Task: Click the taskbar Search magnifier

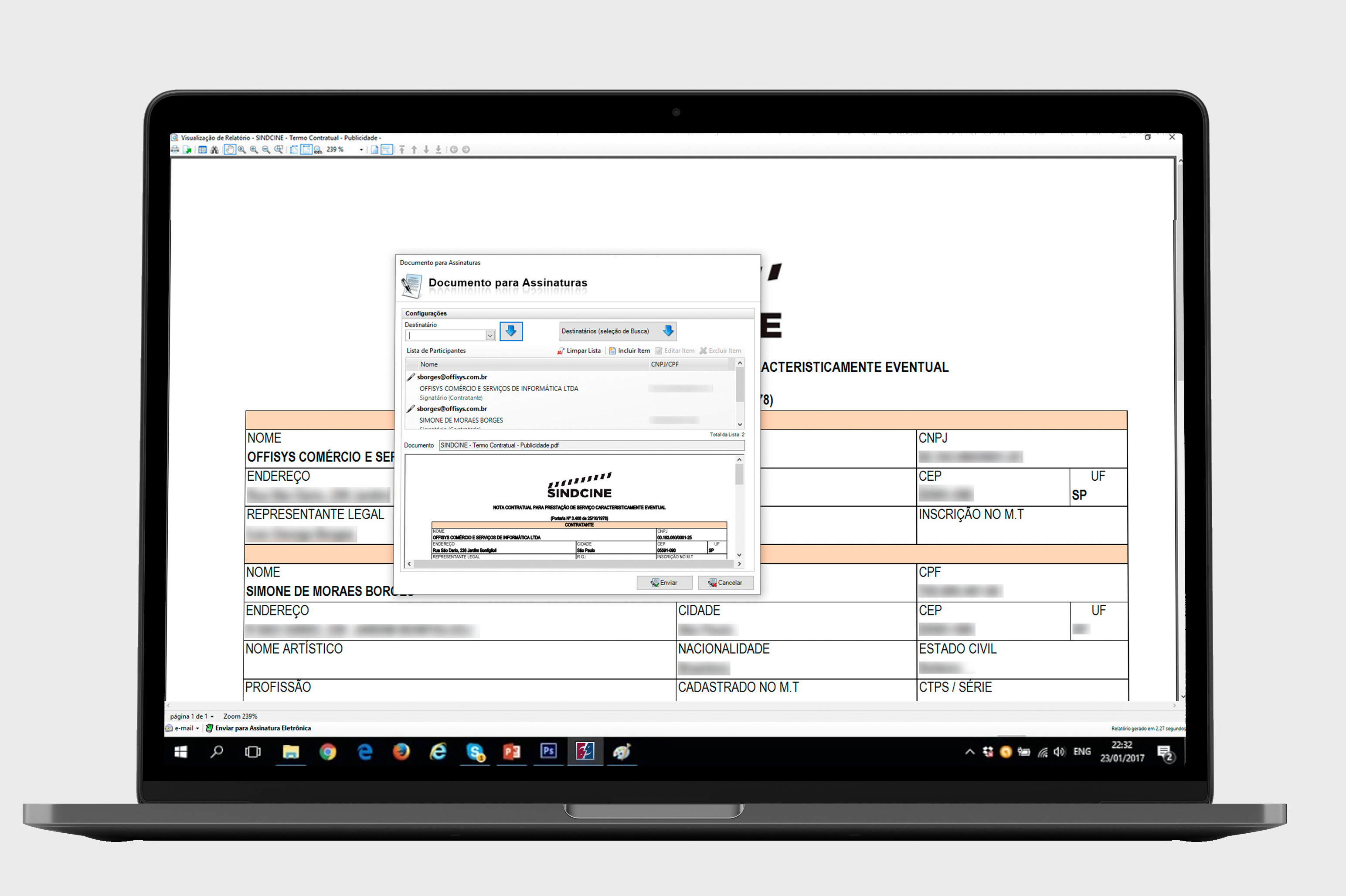Action: pyautogui.click(x=217, y=752)
